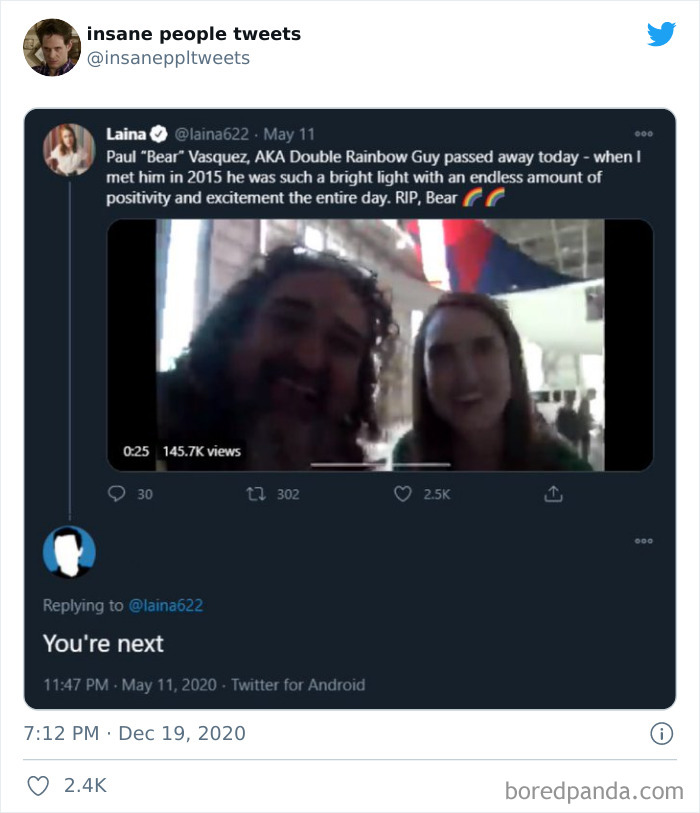Click the boredpanda.com watermark link
This screenshot has width=700, height=813.
[596, 788]
